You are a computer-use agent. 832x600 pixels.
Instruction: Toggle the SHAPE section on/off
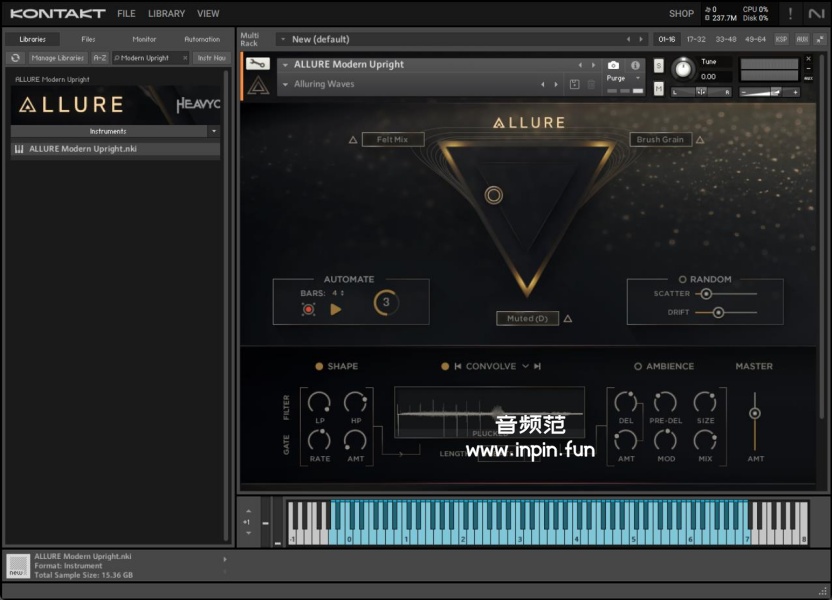coord(319,366)
